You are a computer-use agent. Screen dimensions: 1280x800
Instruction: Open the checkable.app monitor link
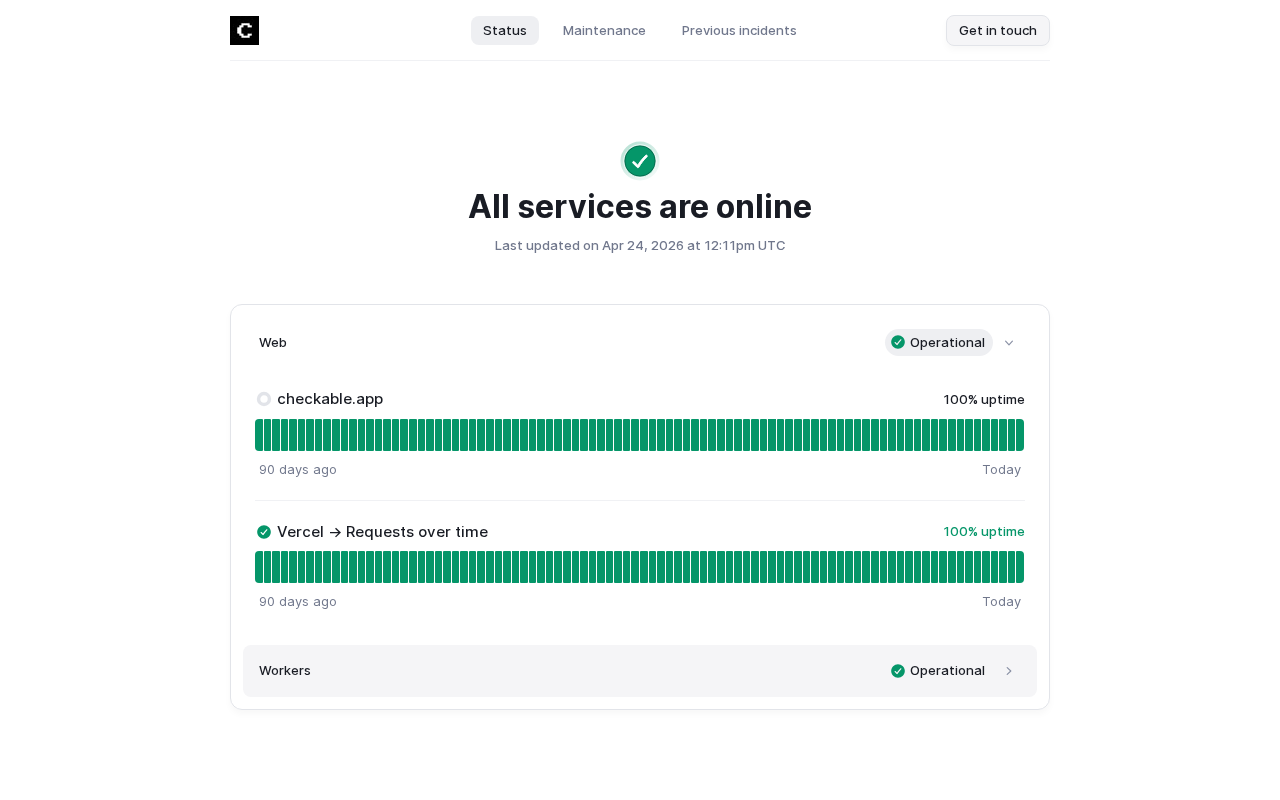pos(330,399)
